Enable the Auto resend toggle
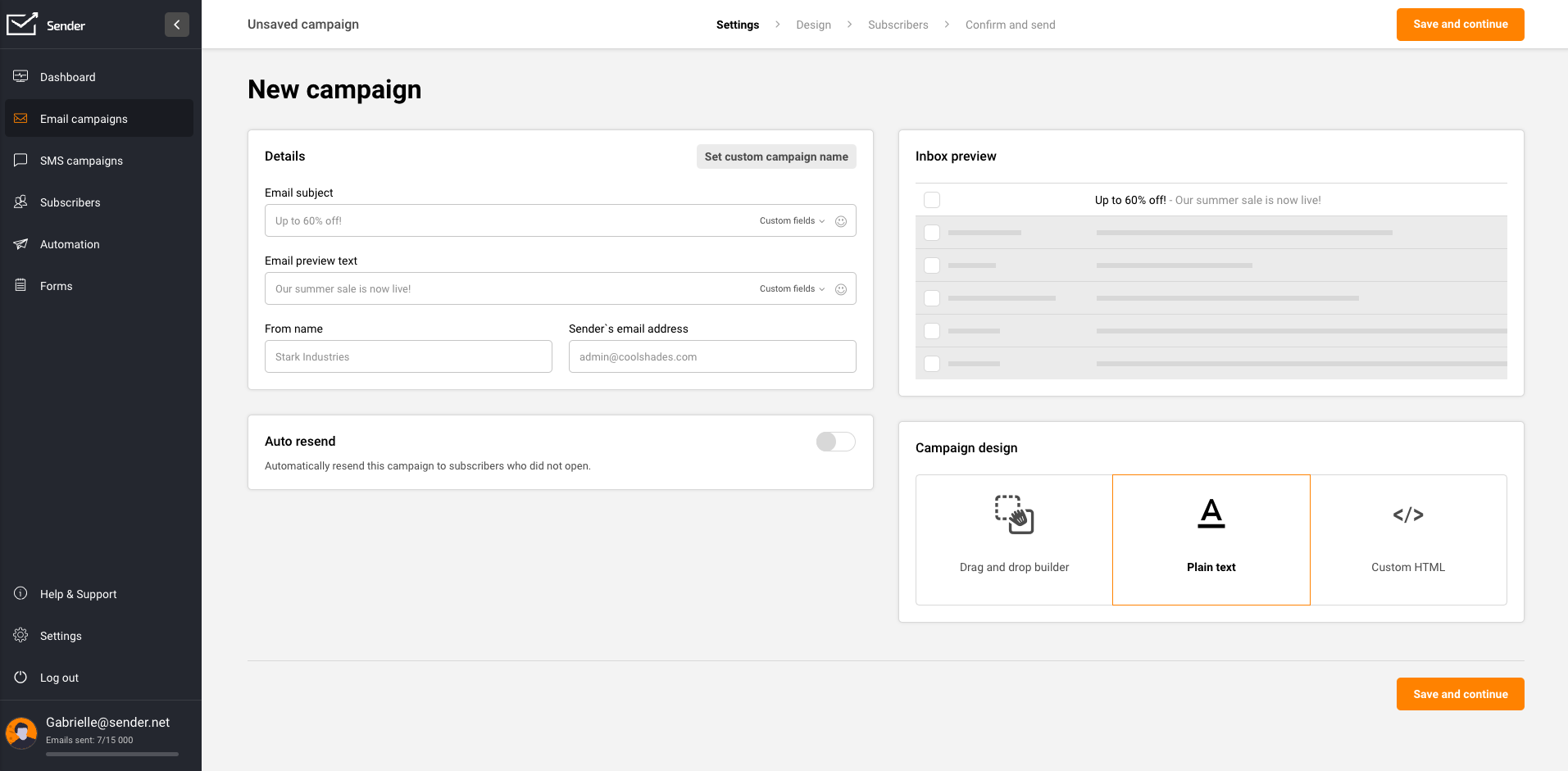Viewport: 1568px width, 771px height. click(835, 442)
